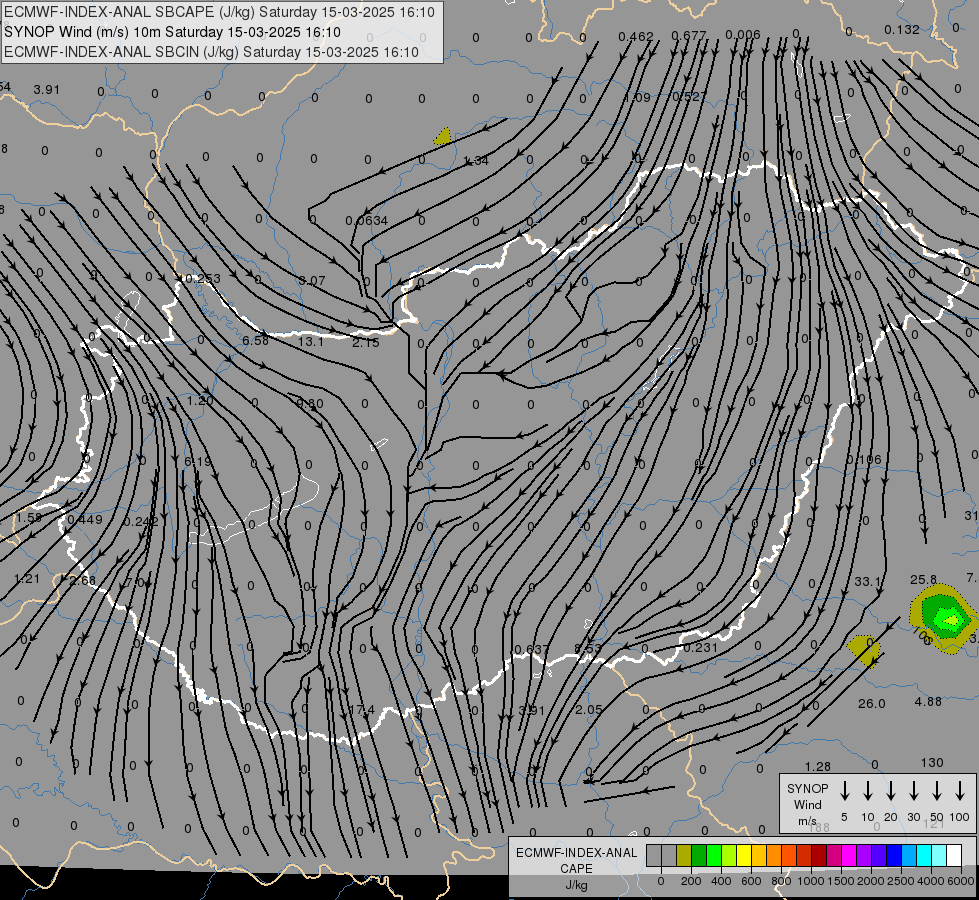Click the CAPE value '0.0634'
Image resolution: width=979 pixels, height=900 pixels.
pos(367,220)
